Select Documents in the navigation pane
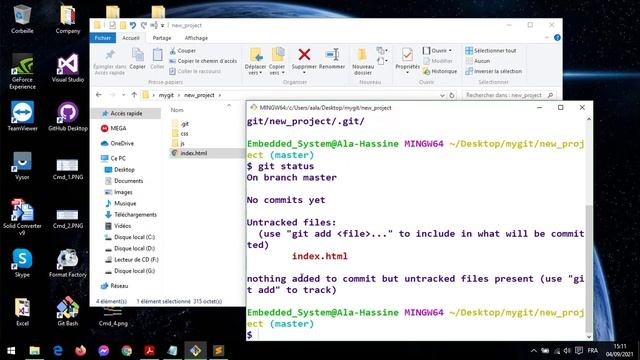The image size is (640, 360). [128, 181]
